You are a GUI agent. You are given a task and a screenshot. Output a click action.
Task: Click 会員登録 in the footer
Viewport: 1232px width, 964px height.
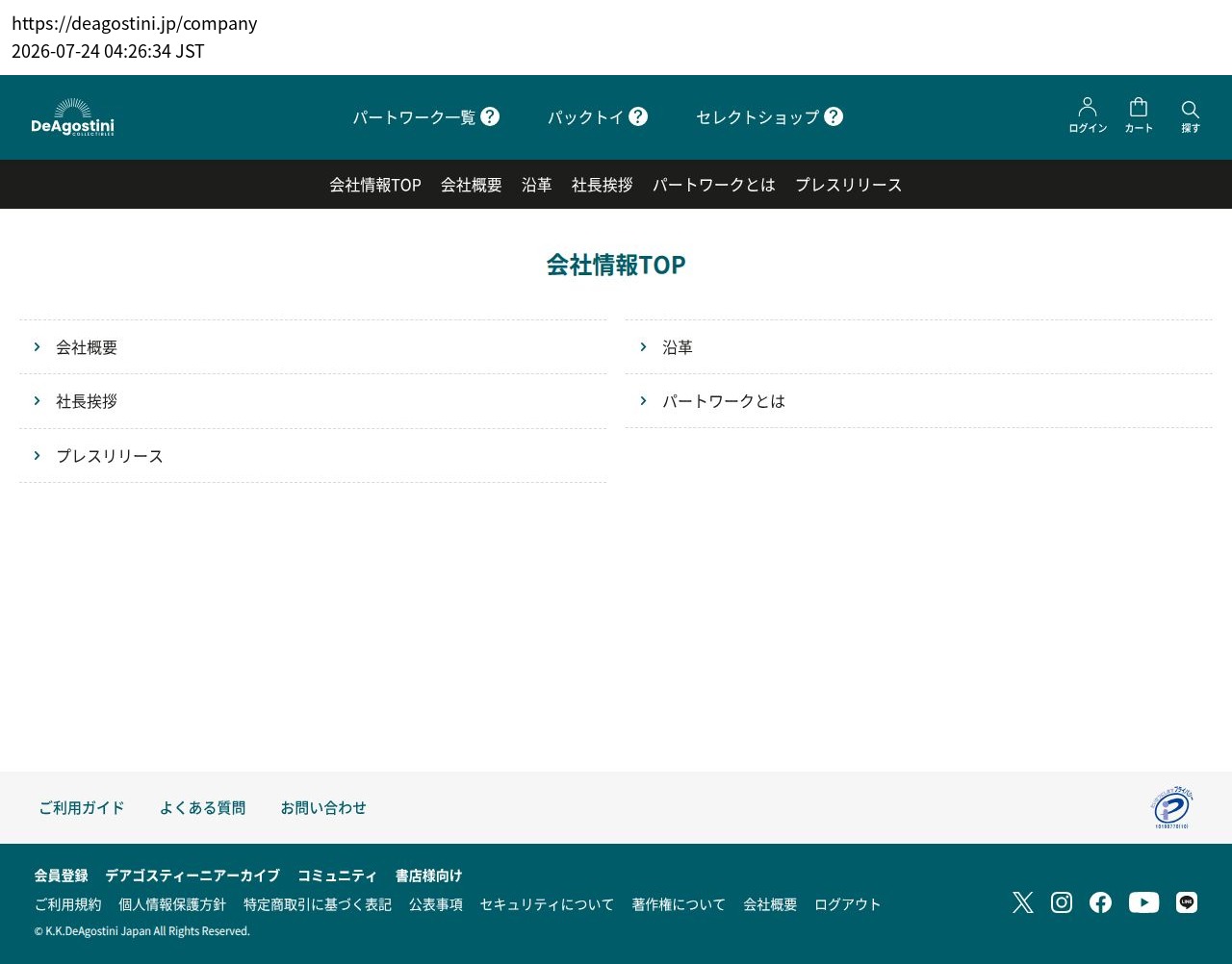61,875
